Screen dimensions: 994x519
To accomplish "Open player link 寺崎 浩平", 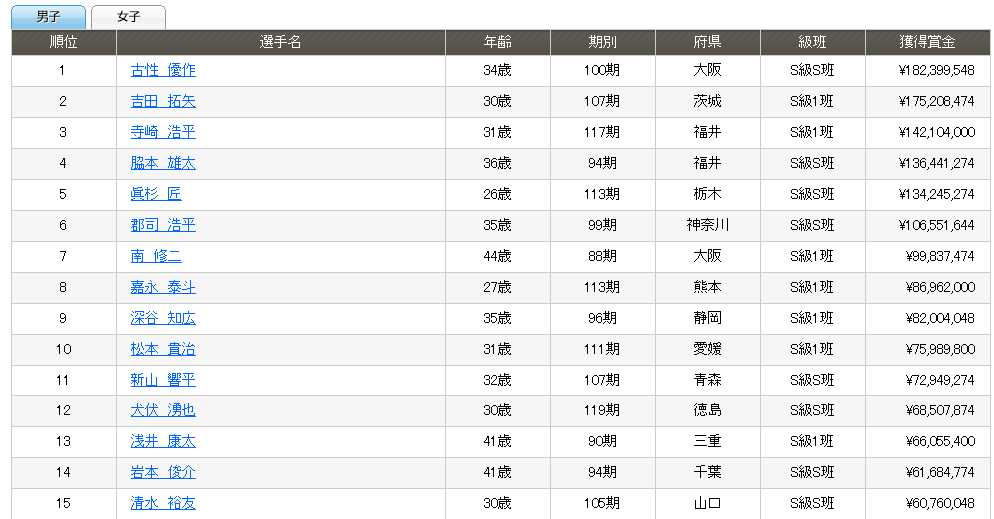I will (x=163, y=132).
